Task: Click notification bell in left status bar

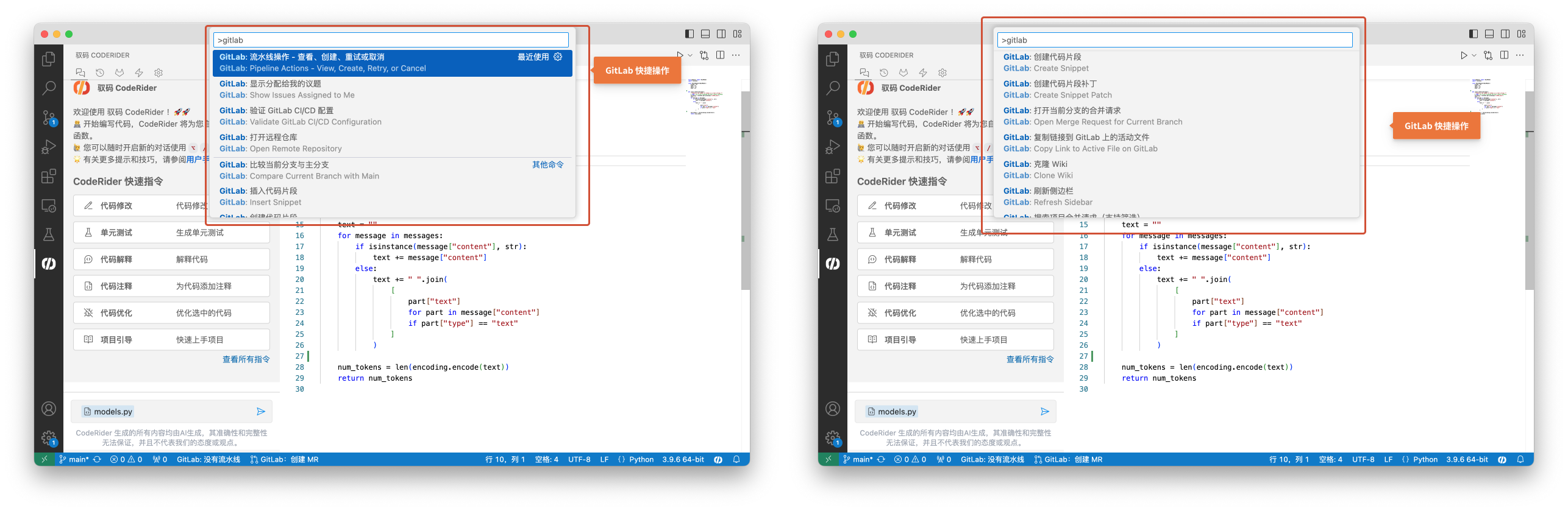Action: (x=736, y=460)
